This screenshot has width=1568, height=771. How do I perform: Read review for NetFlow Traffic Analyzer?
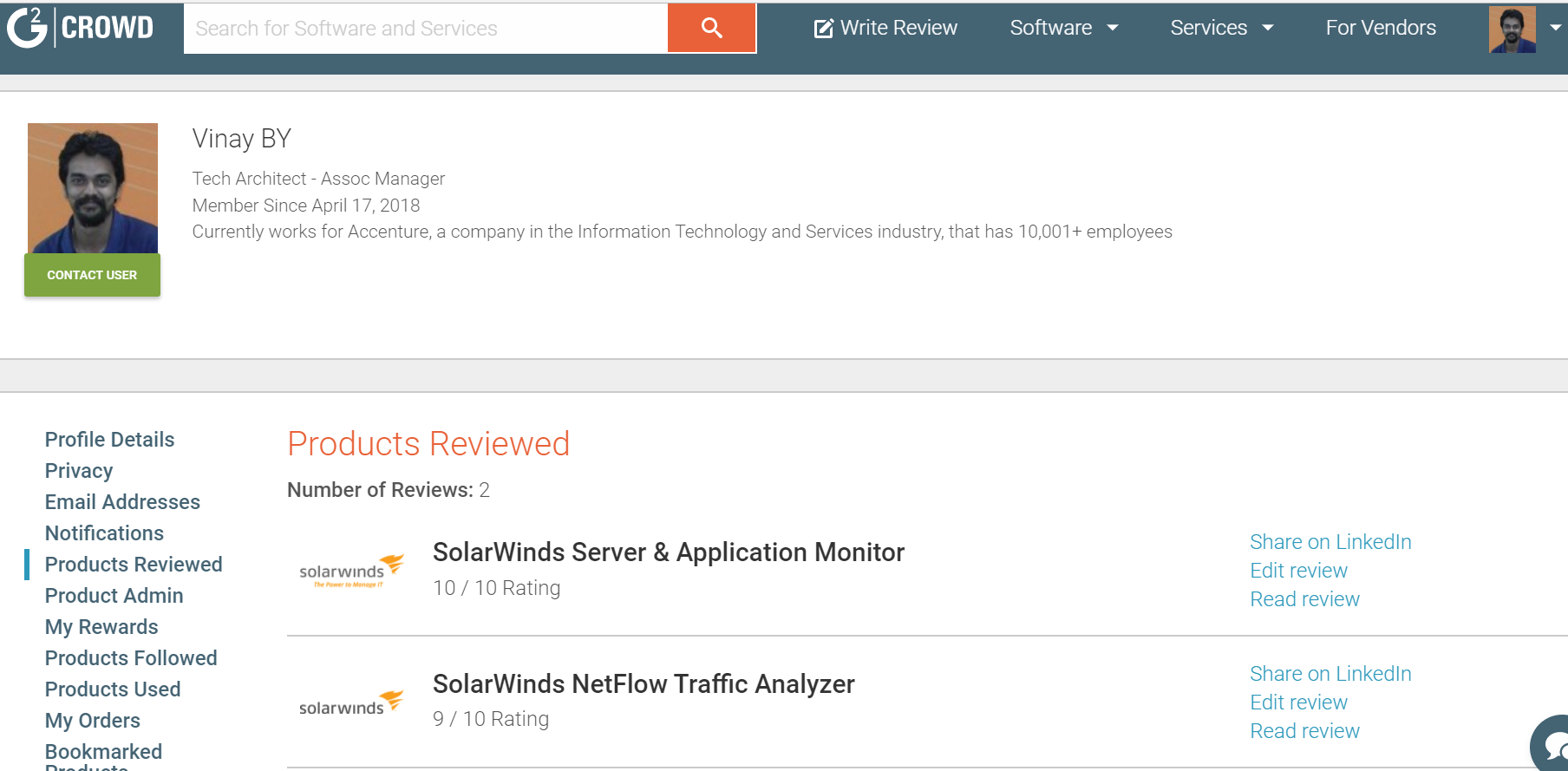(1304, 731)
